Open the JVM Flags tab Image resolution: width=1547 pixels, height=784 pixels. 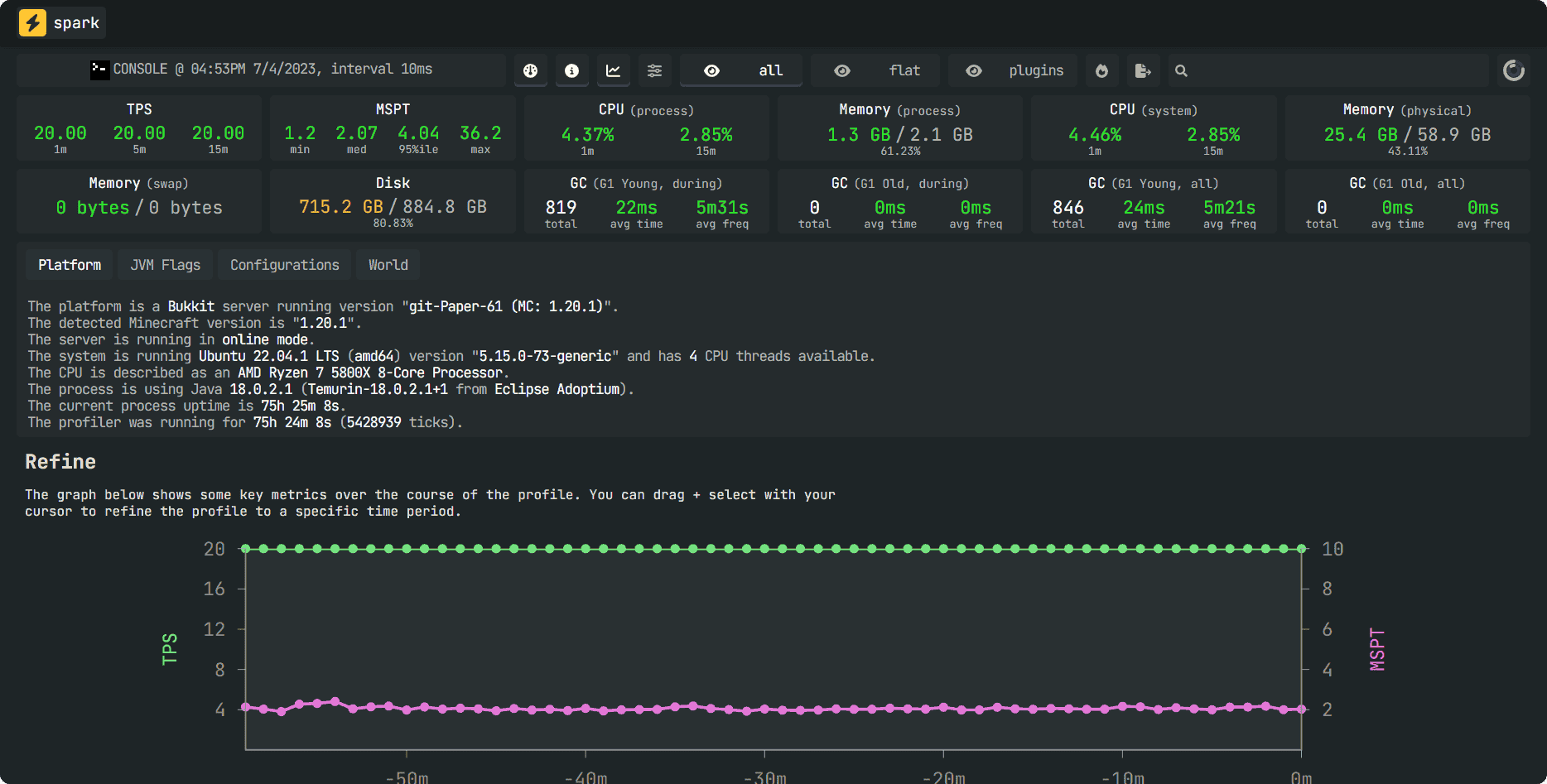tap(165, 265)
